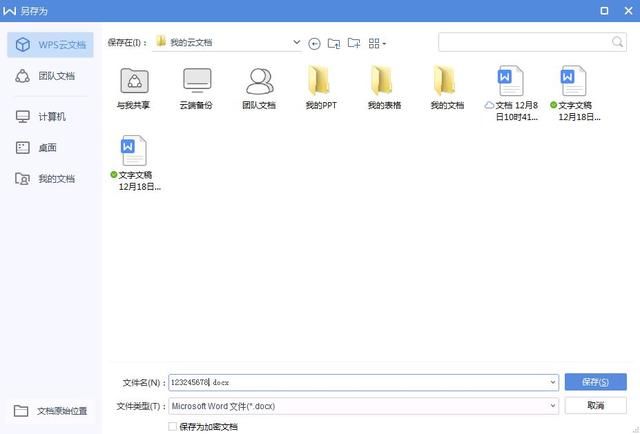640x434 pixels.
Task: Select 文字文稿 12月18日 file in second row
Action: pyautogui.click(x=135, y=163)
